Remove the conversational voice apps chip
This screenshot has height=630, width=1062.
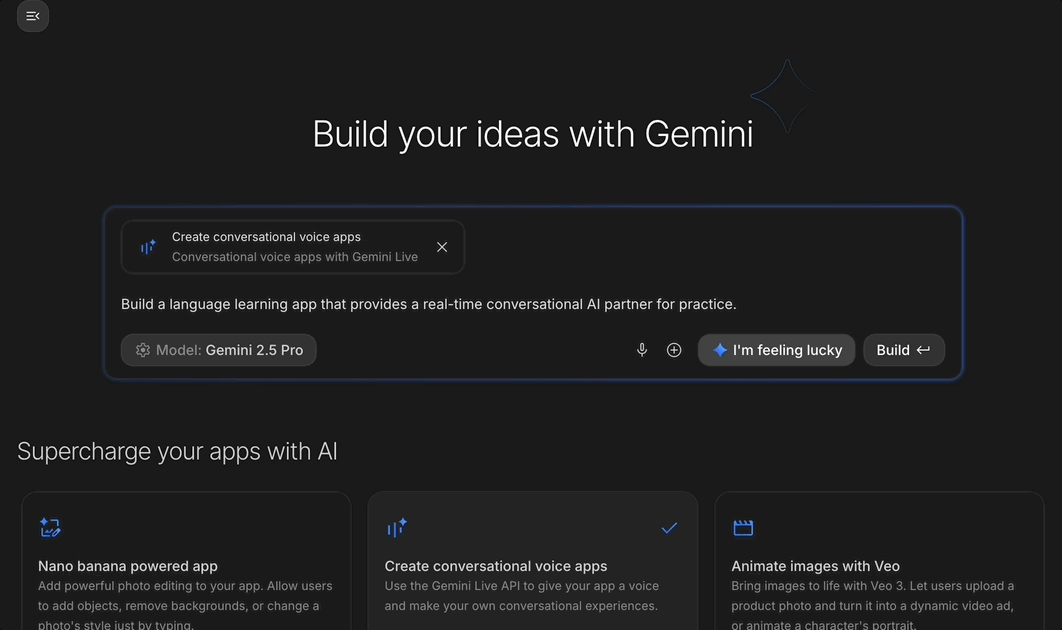pyautogui.click(x=442, y=247)
